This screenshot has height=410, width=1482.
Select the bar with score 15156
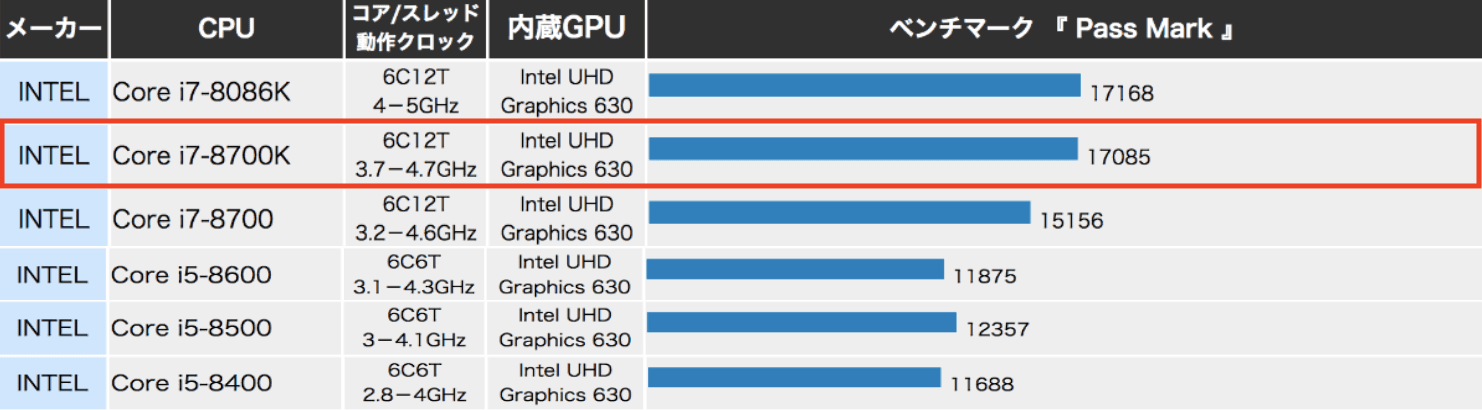839,213
